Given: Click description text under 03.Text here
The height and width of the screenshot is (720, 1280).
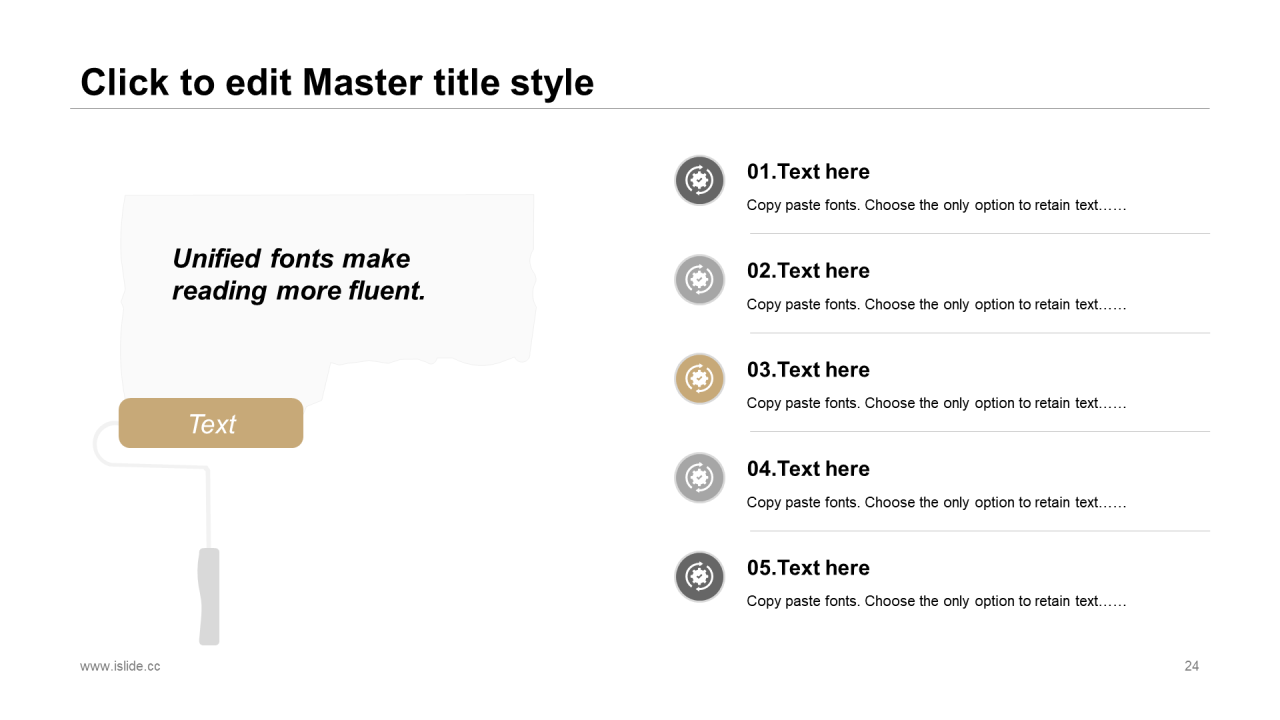Looking at the screenshot, I should click(x=936, y=404).
